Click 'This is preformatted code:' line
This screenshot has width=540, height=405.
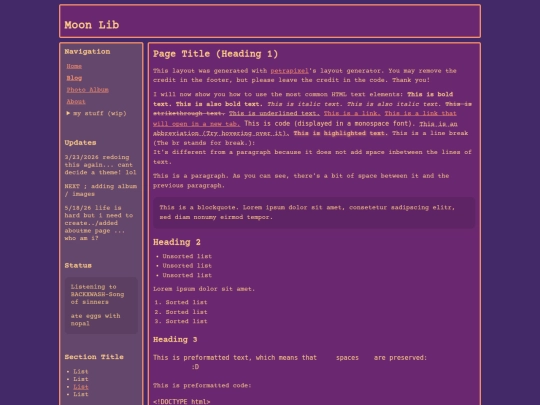click(x=202, y=385)
